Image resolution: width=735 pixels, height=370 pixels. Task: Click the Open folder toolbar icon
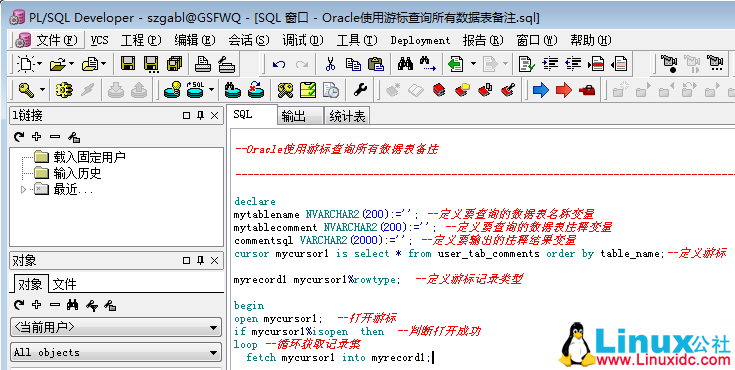click(x=58, y=64)
